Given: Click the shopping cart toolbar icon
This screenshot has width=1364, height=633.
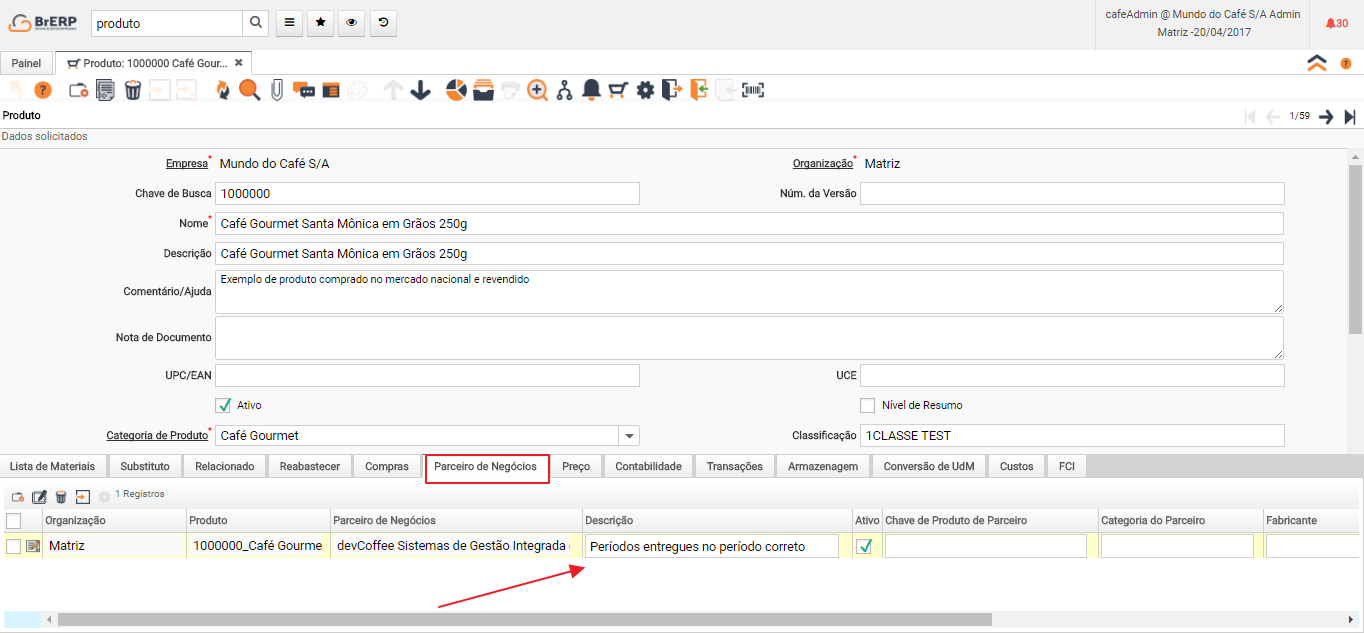Looking at the screenshot, I should tap(618, 90).
